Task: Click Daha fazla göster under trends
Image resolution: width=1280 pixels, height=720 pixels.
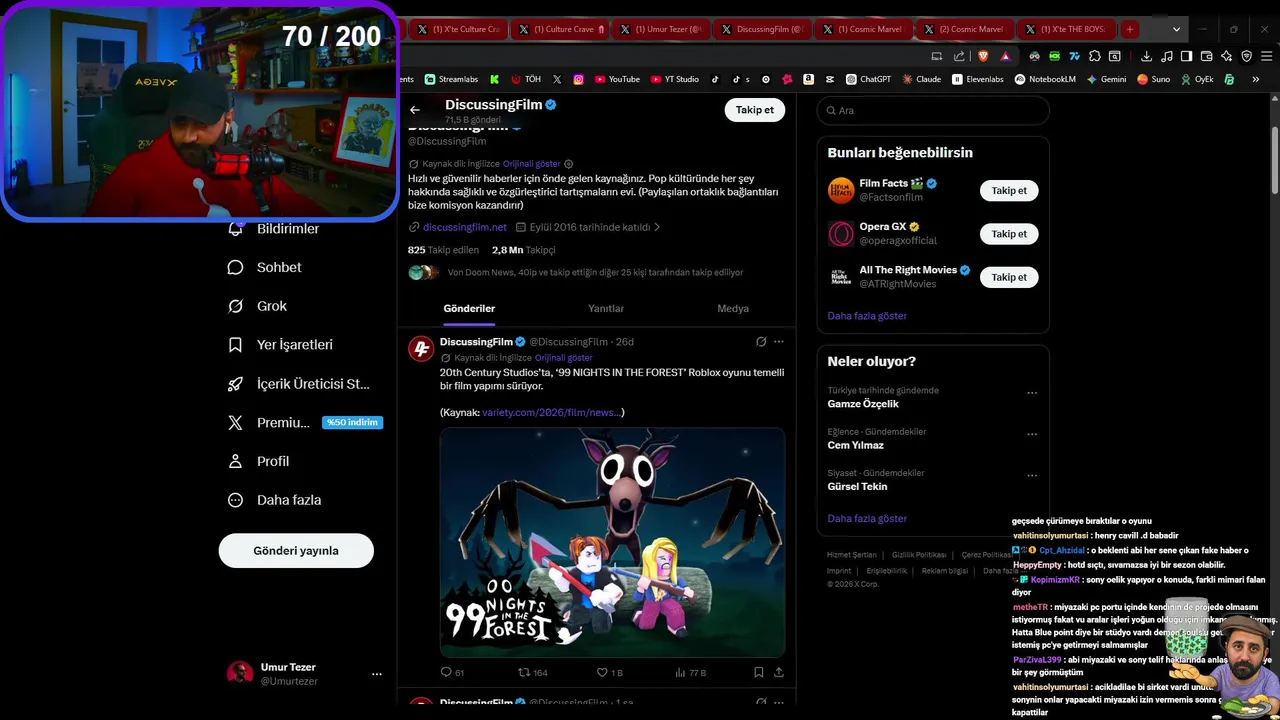Action: point(867,519)
